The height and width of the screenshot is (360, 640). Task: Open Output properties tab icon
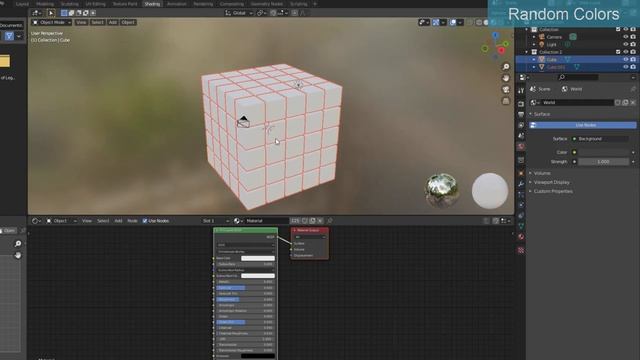(x=521, y=115)
